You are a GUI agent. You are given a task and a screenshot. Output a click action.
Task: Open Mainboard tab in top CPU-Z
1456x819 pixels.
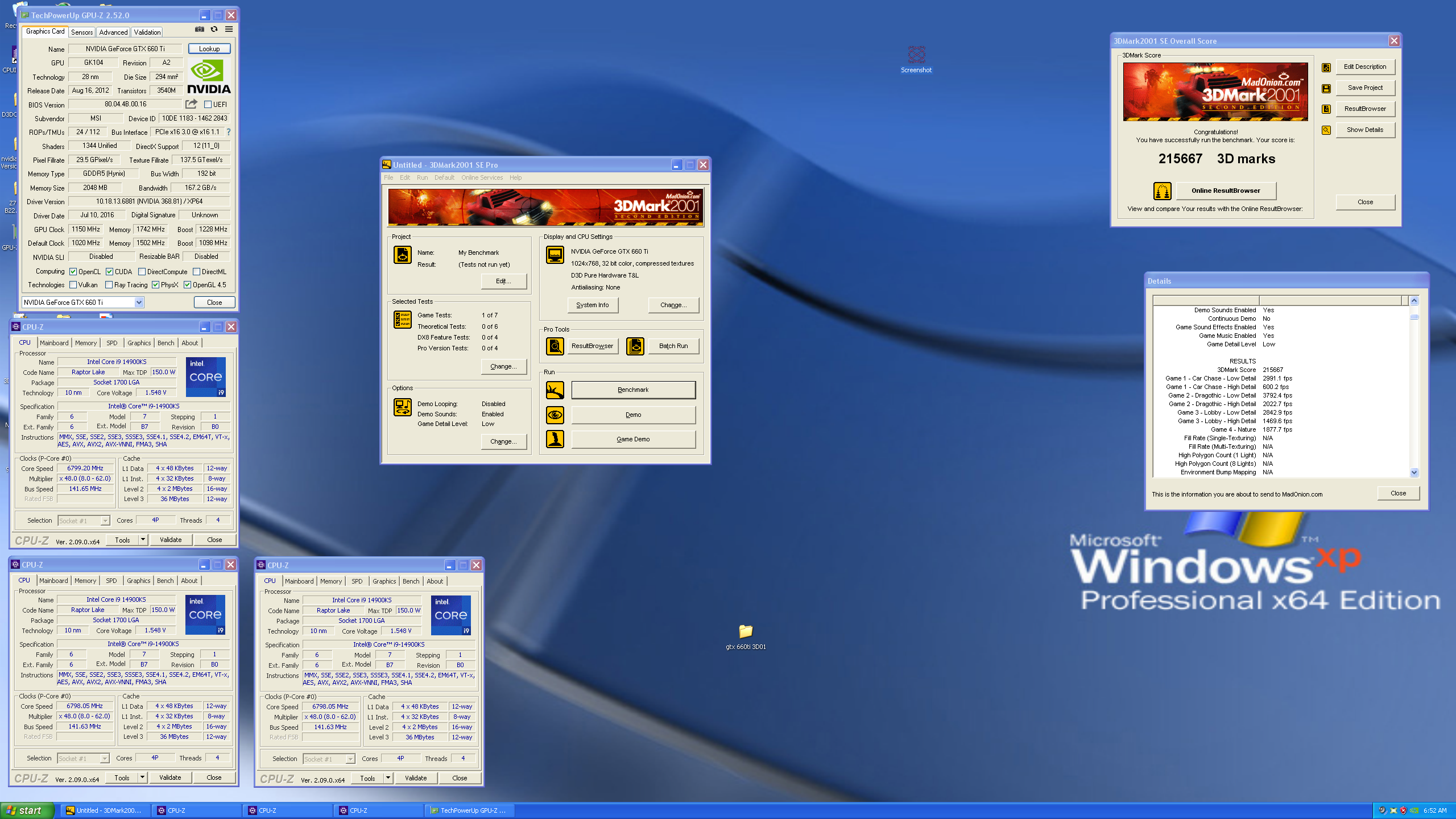(54, 343)
